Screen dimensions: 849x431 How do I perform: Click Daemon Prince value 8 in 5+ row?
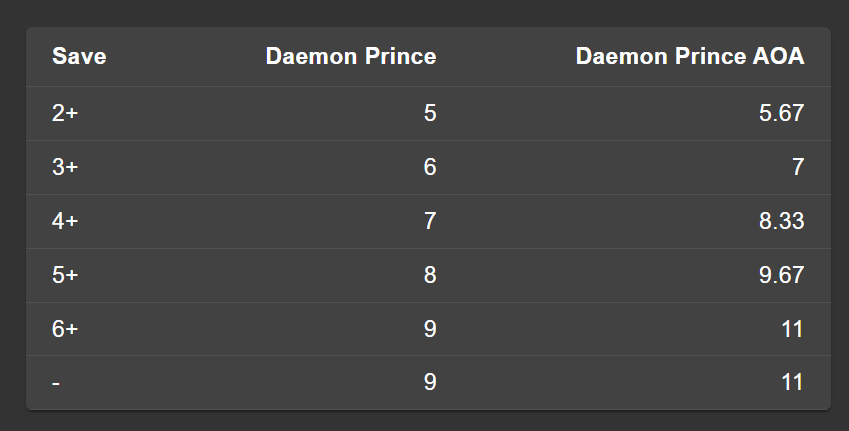click(430, 275)
